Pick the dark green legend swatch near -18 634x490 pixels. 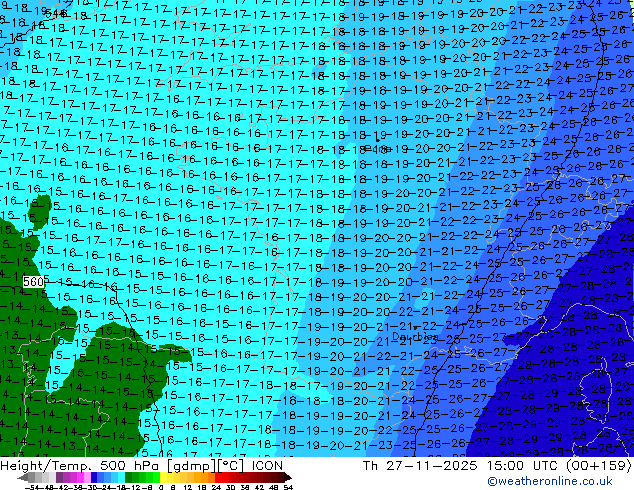[x=129, y=477]
